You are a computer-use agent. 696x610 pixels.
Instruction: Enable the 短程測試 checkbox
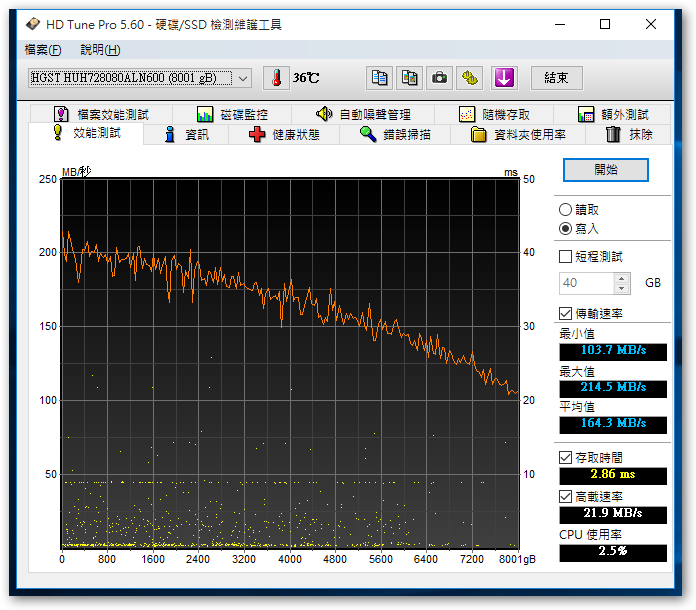pos(566,257)
